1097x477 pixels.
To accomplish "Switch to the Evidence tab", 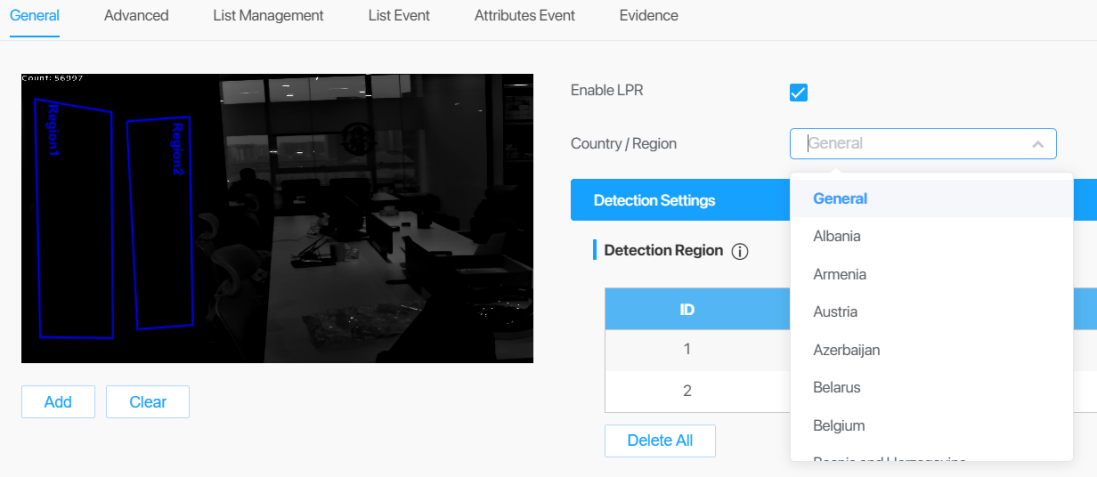I will click(x=649, y=15).
